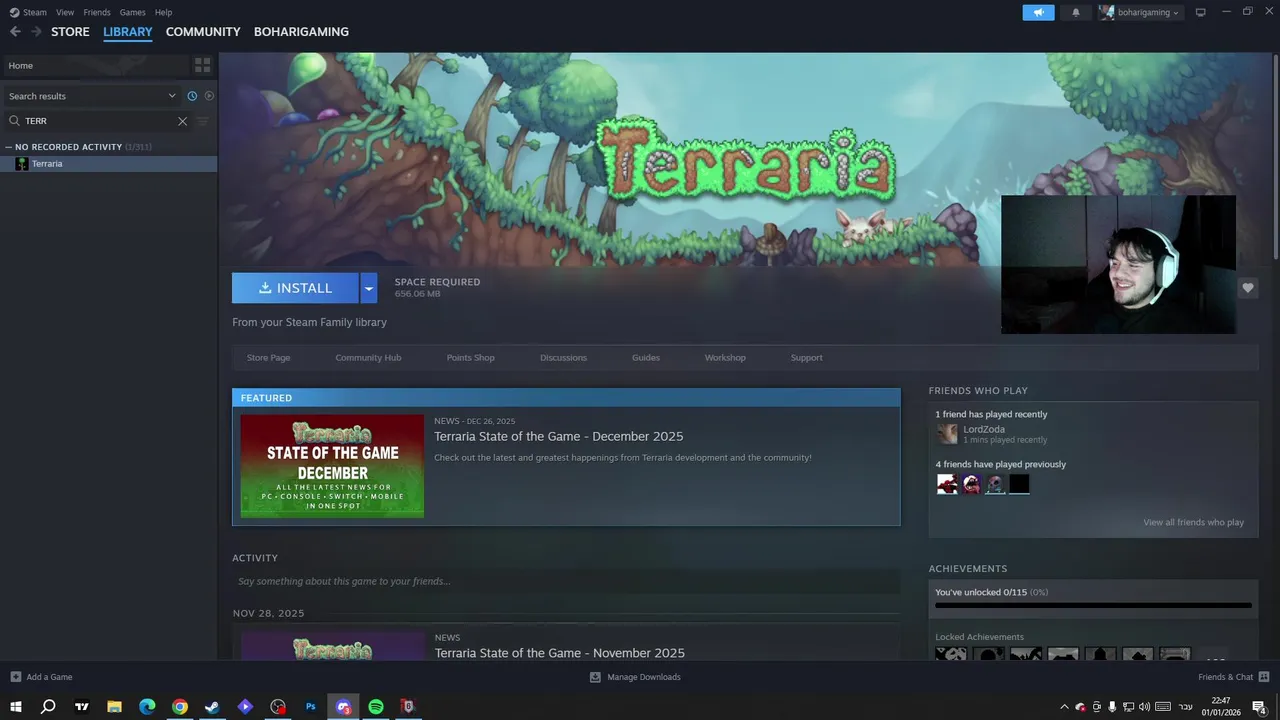Open Spotify from the taskbar
The image size is (1280, 720).
pyautogui.click(x=376, y=706)
